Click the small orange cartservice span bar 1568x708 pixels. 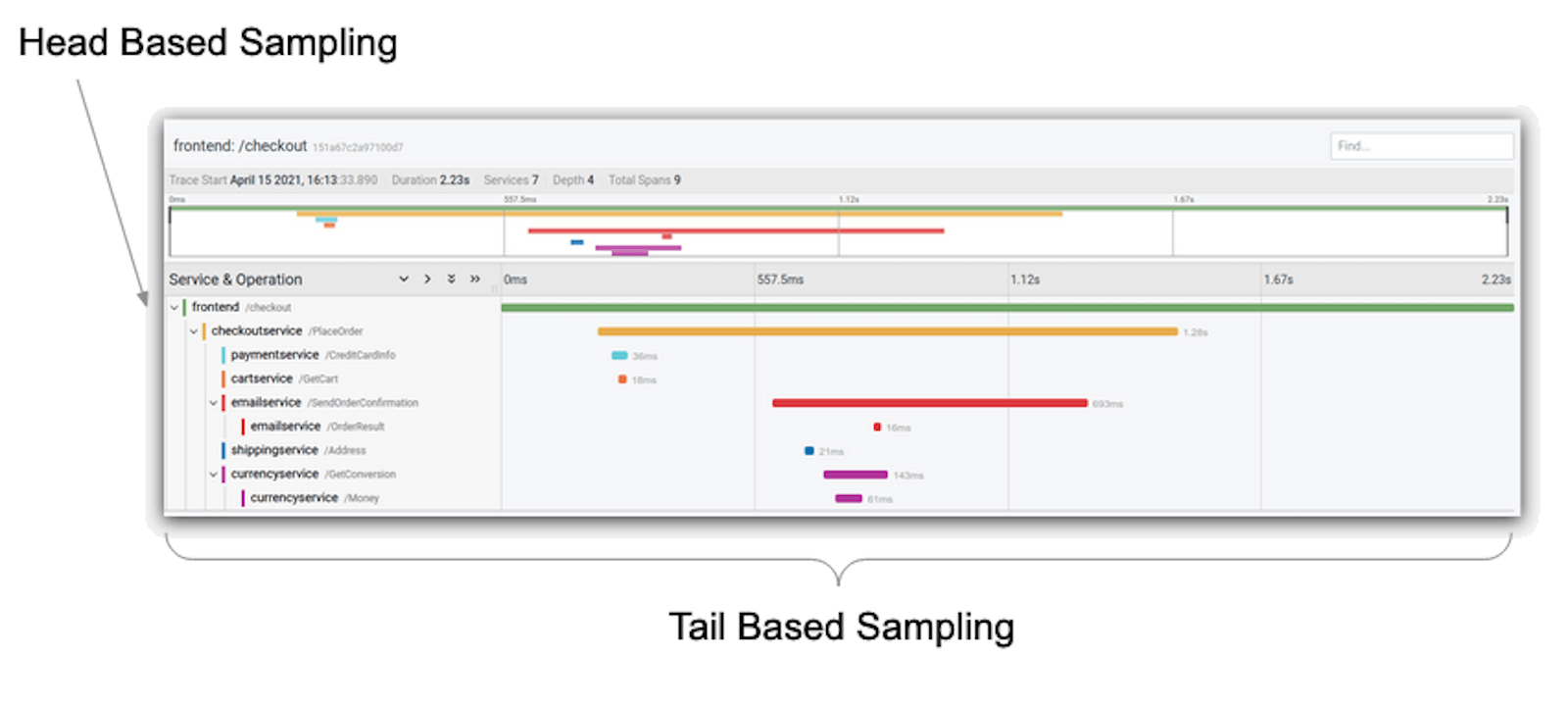coord(622,379)
